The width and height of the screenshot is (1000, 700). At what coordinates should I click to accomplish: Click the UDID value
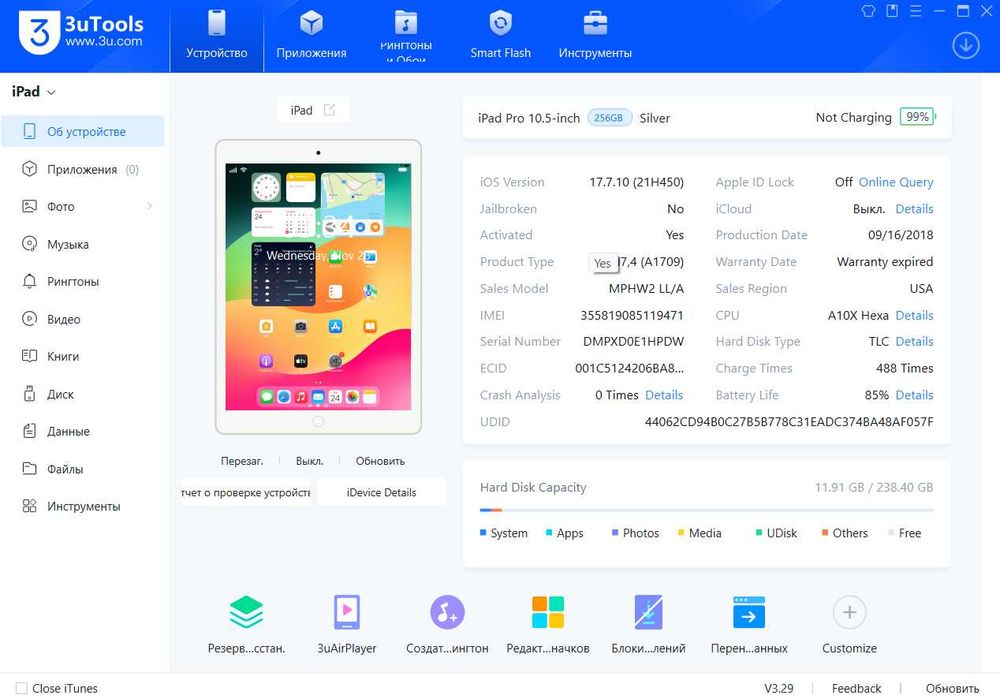click(x=789, y=421)
